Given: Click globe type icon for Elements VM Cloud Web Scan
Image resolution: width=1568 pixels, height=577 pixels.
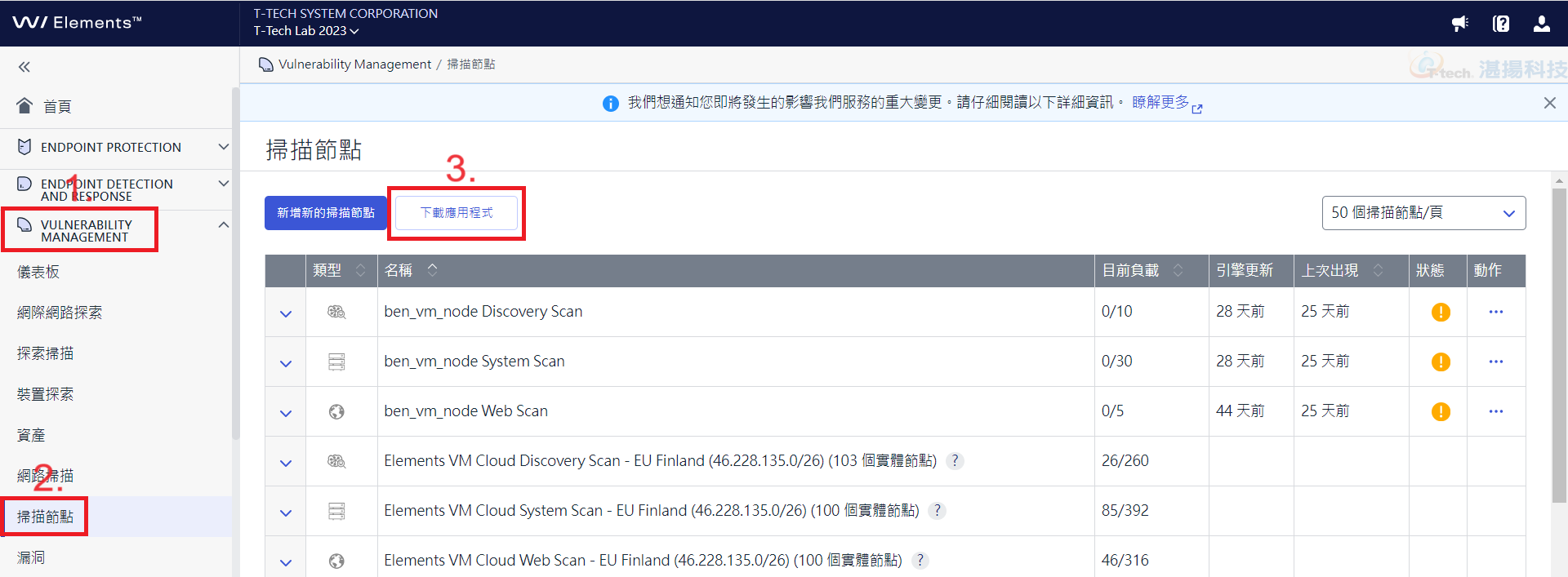Looking at the screenshot, I should point(336,561).
